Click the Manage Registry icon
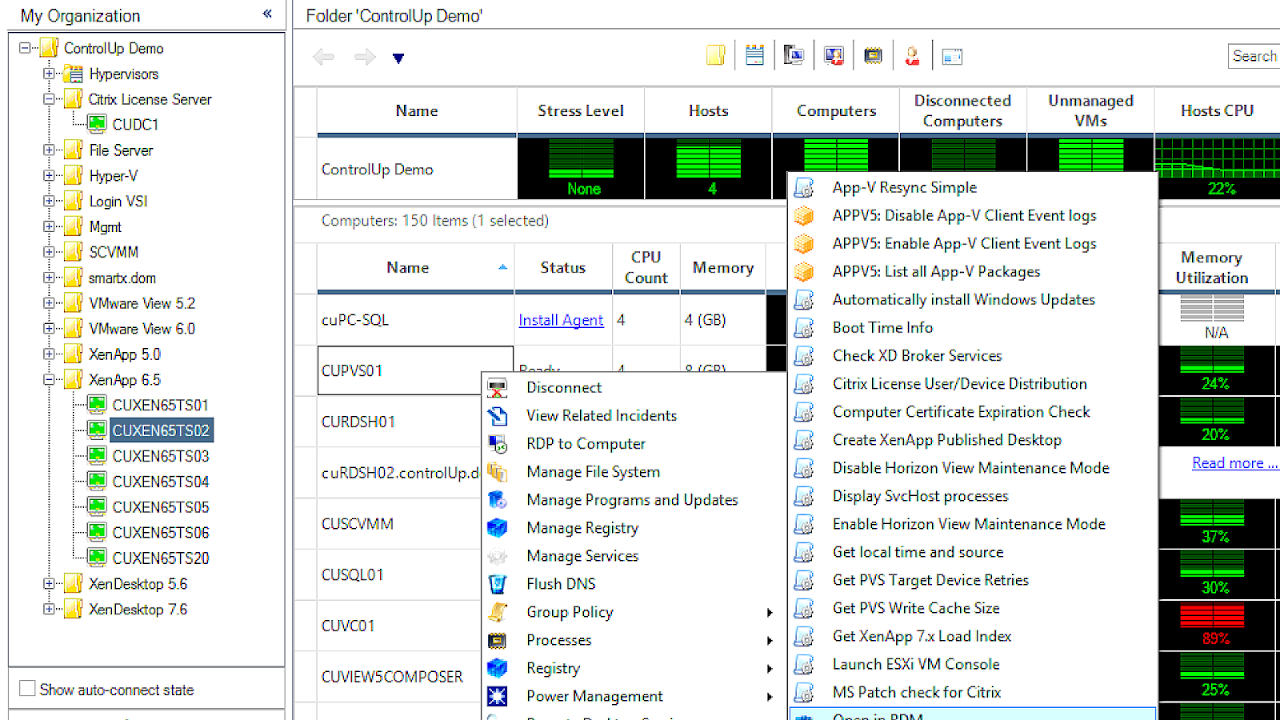The image size is (1280, 720). [497, 528]
